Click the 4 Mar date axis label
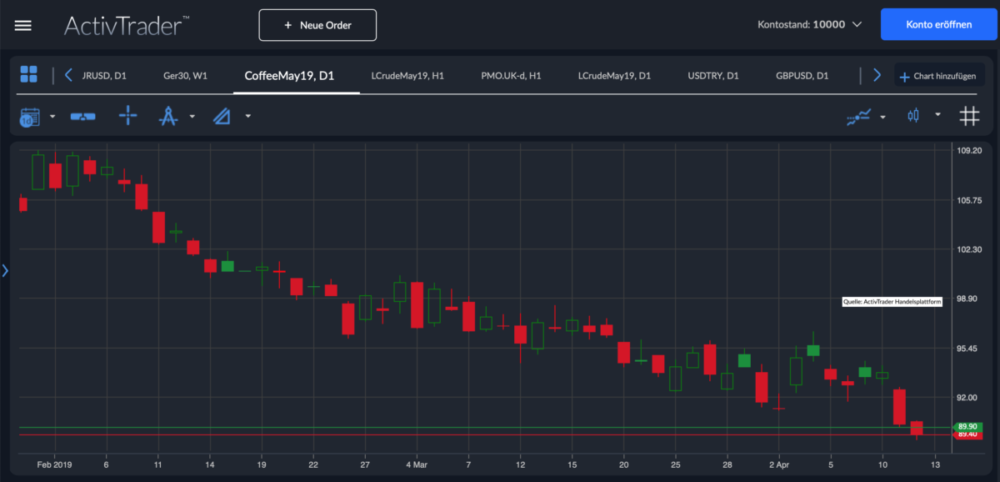The width and height of the screenshot is (1000, 482). [416, 465]
